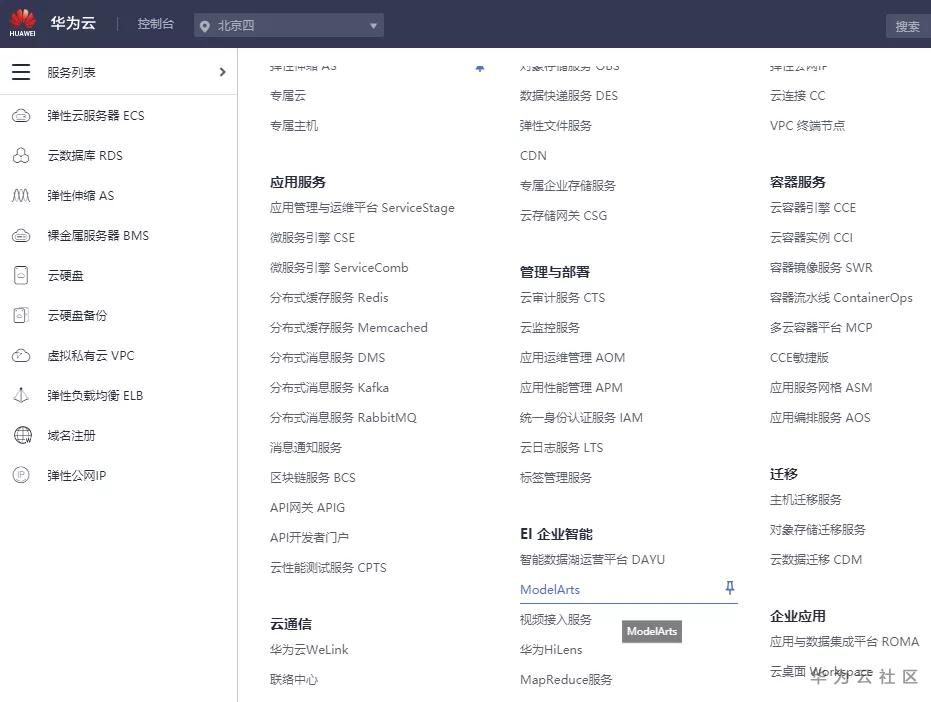Click the 搜索 search field
The width and height of the screenshot is (931, 702).
pyautogui.click(x=908, y=26)
